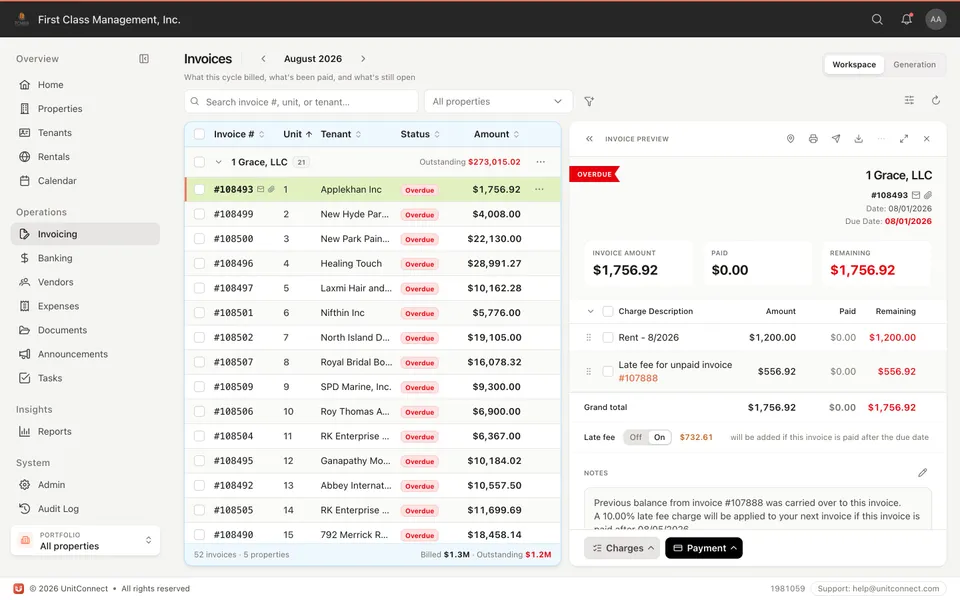Email support help@unitconnect.com

click(878, 588)
